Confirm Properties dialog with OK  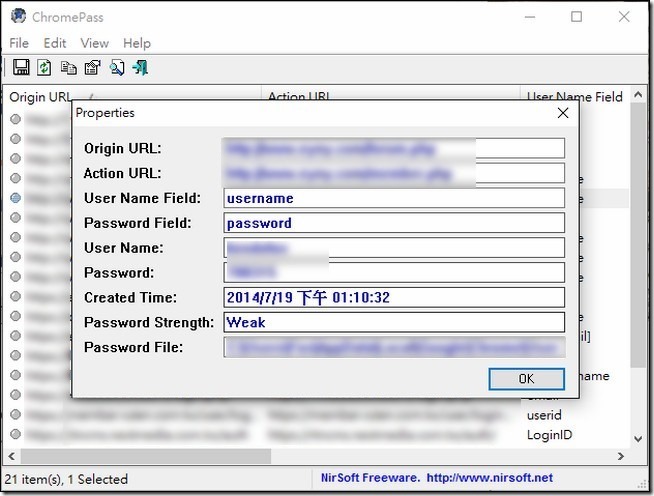point(526,379)
